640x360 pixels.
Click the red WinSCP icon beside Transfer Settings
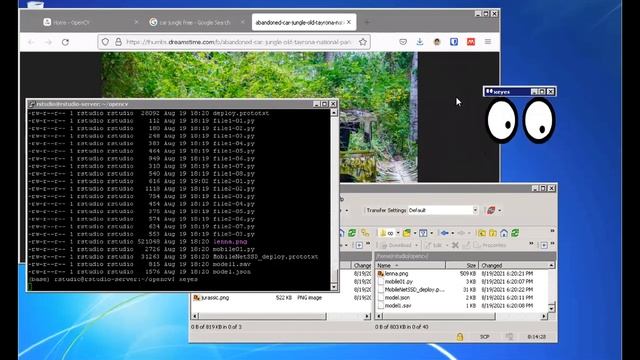coord(491,210)
